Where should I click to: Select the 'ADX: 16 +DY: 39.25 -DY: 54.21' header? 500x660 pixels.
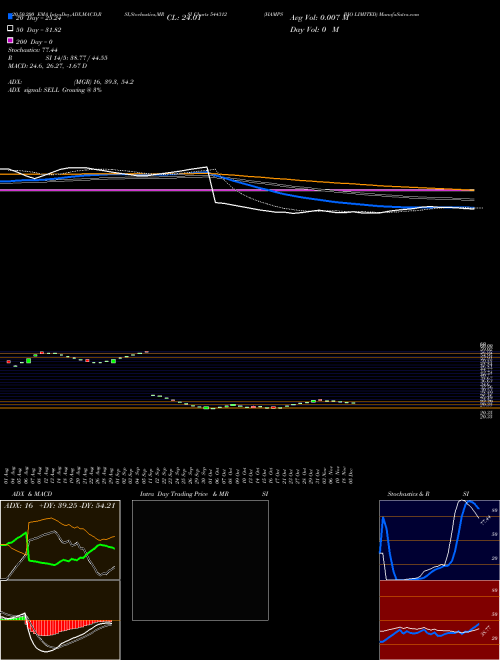pyautogui.click(x=59, y=506)
